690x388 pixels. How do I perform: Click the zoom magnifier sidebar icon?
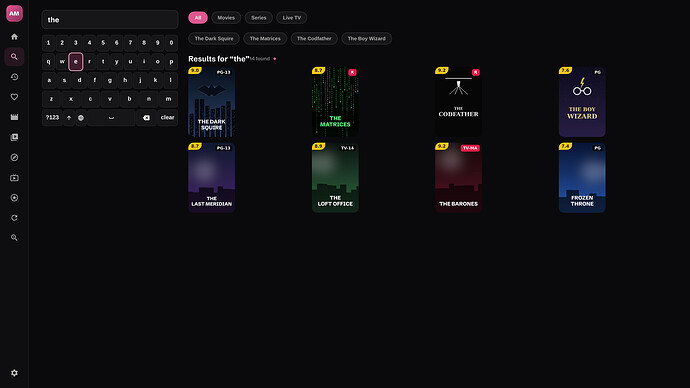[14, 238]
